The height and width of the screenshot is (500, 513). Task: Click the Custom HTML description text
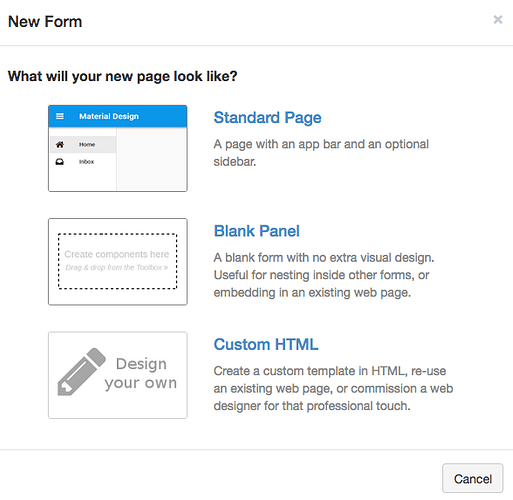(333, 388)
